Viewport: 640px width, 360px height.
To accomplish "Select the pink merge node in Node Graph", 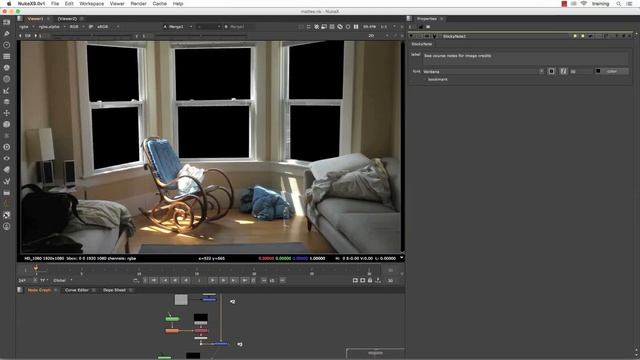I will pos(201,331).
